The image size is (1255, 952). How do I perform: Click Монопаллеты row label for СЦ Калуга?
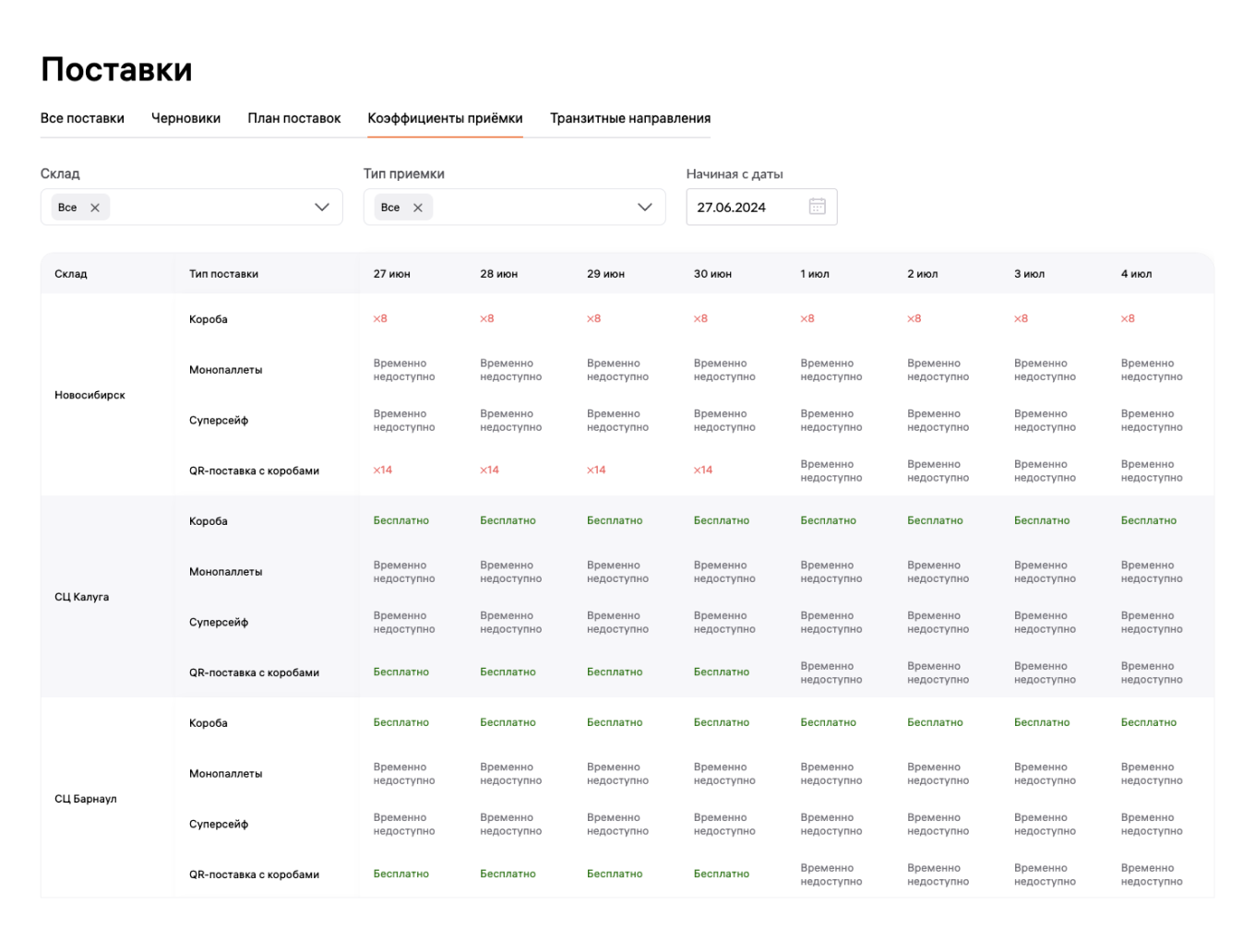click(x=225, y=572)
